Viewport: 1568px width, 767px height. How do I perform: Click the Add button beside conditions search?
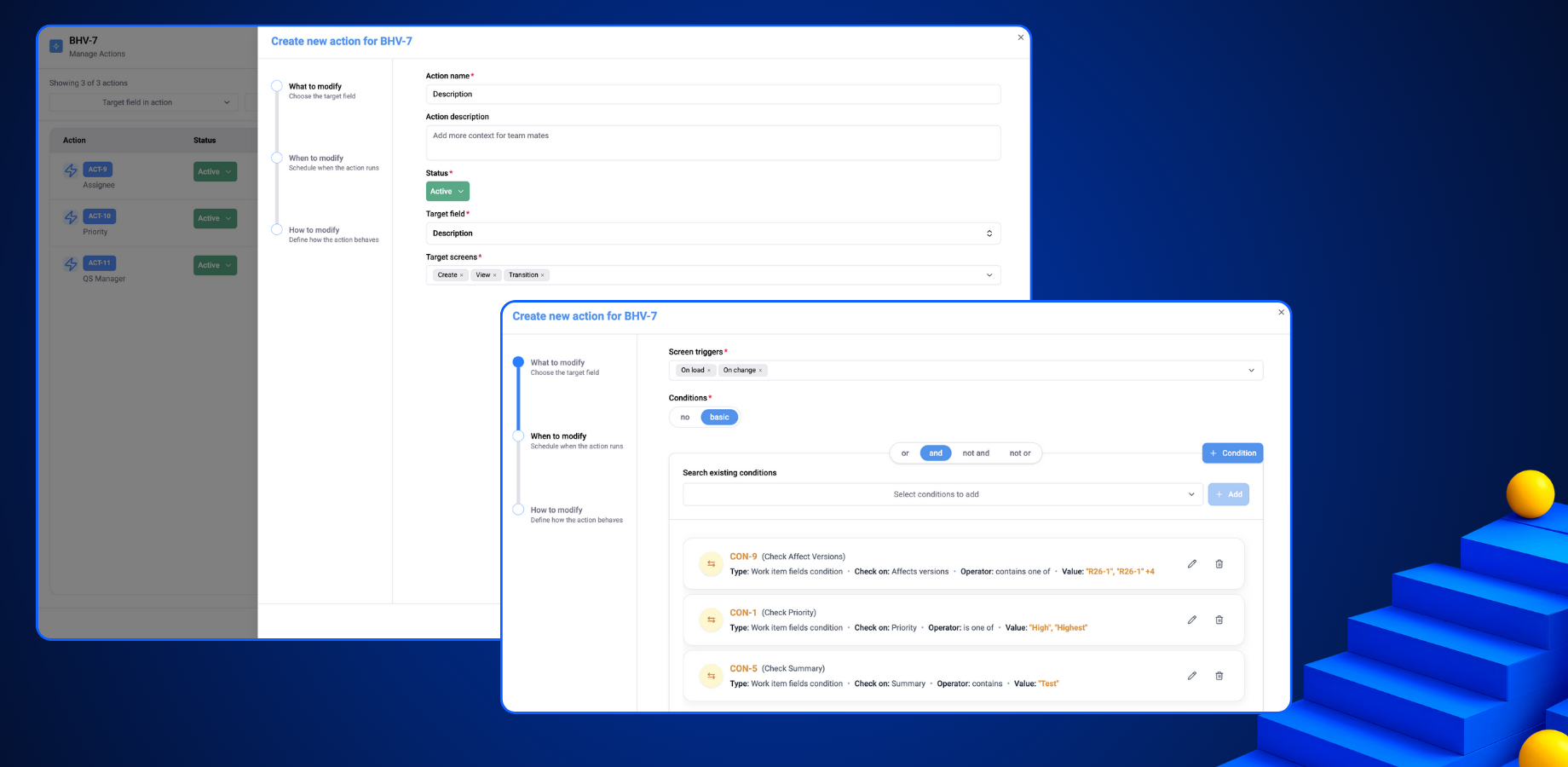point(1228,494)
